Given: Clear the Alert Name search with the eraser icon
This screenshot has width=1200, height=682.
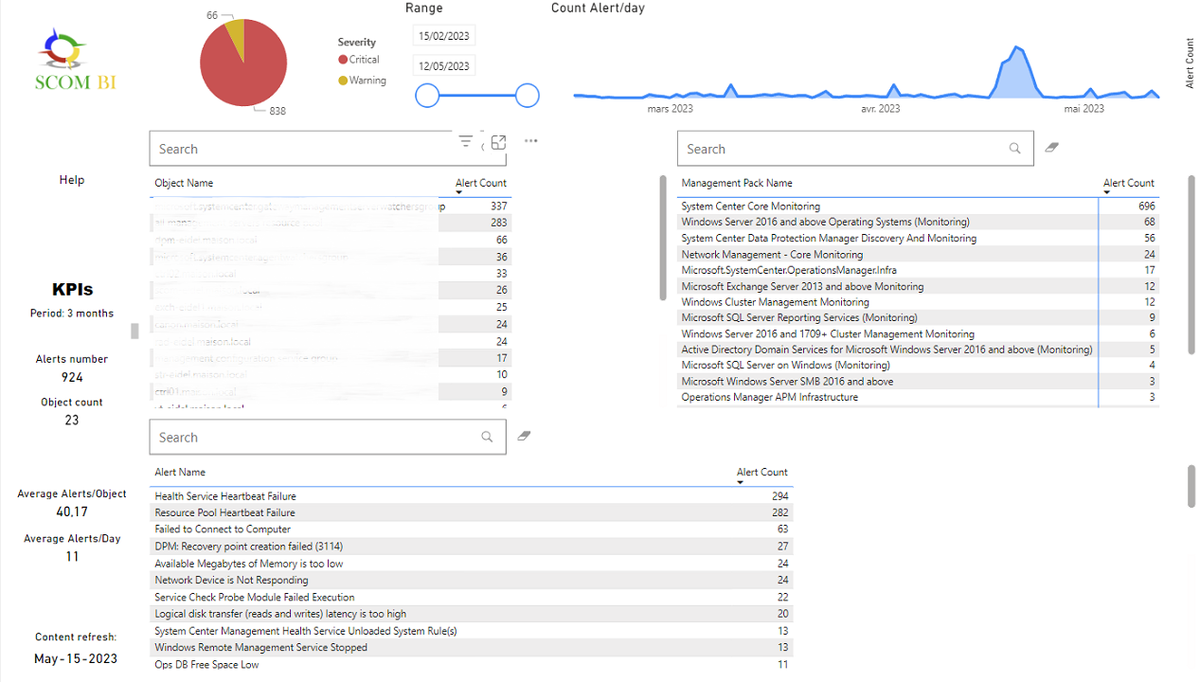Looking at the screenshot, I should pyautogui.click(x=523, y=436).
